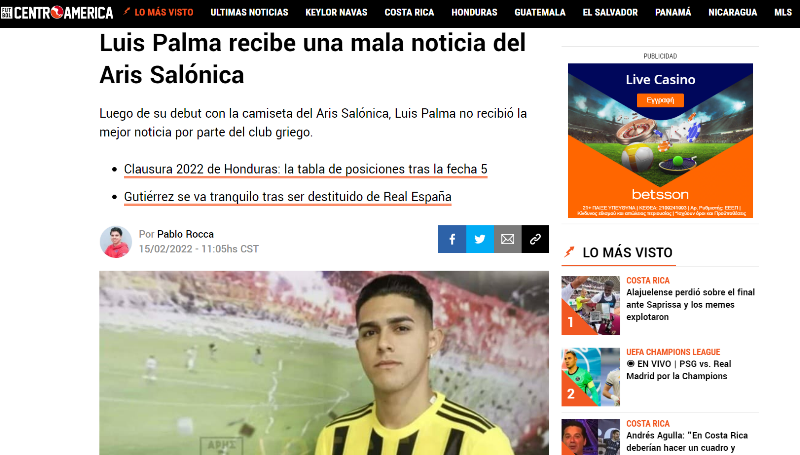Go to Ultimas Noticias section
This screenshot has width=800, height=455.
click(249, 12)
